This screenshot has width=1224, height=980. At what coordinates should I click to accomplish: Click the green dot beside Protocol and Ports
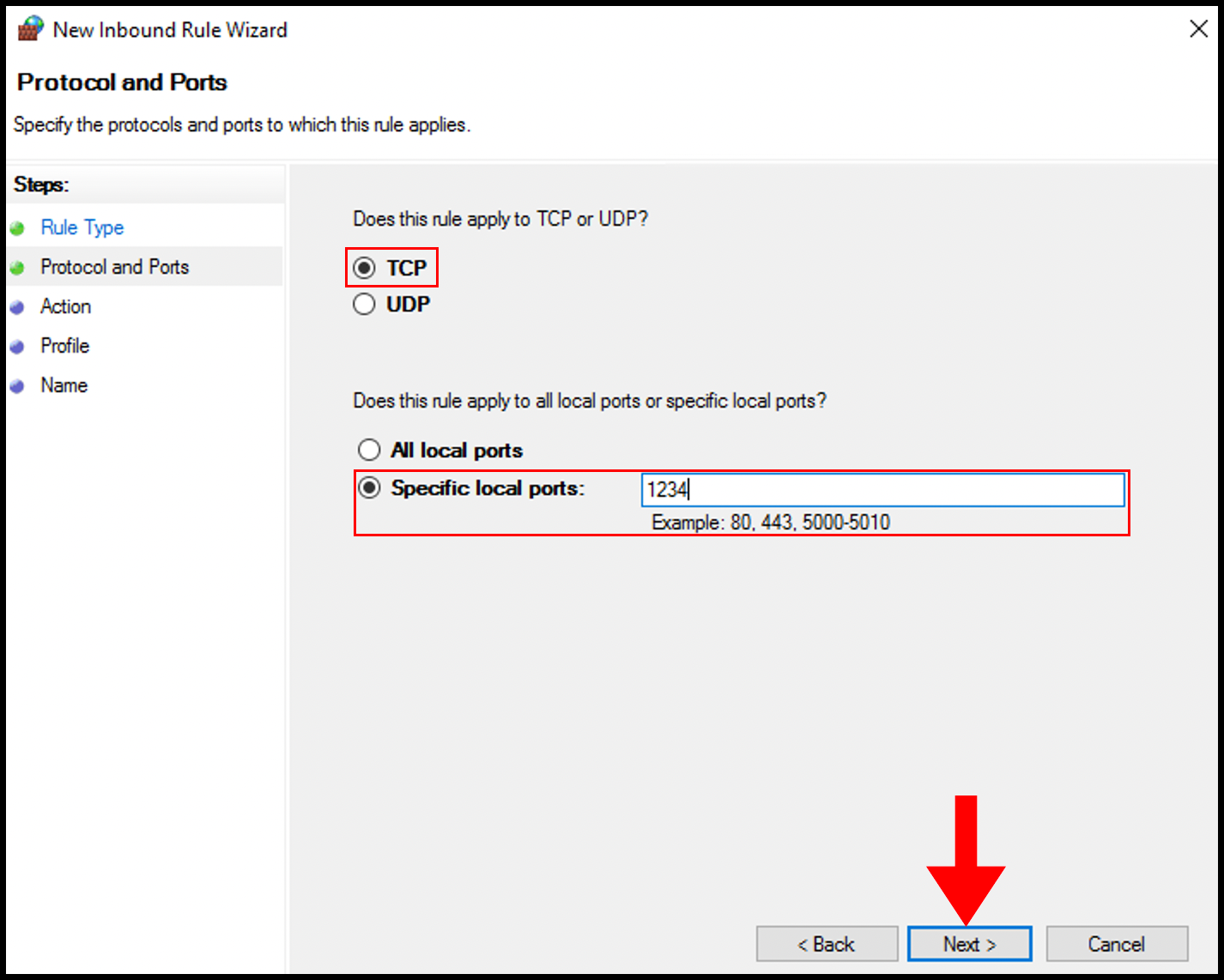19,267
